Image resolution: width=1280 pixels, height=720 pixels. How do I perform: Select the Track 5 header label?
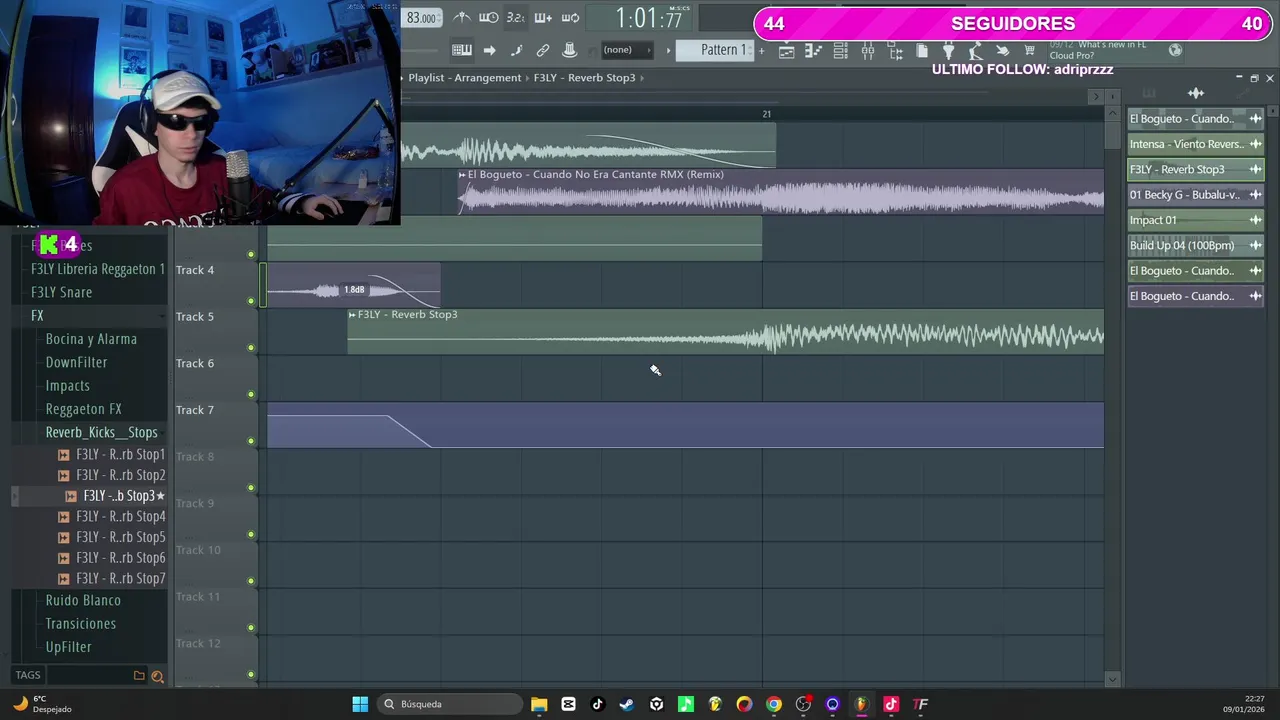pyautogui.click(x=195, y=316)
